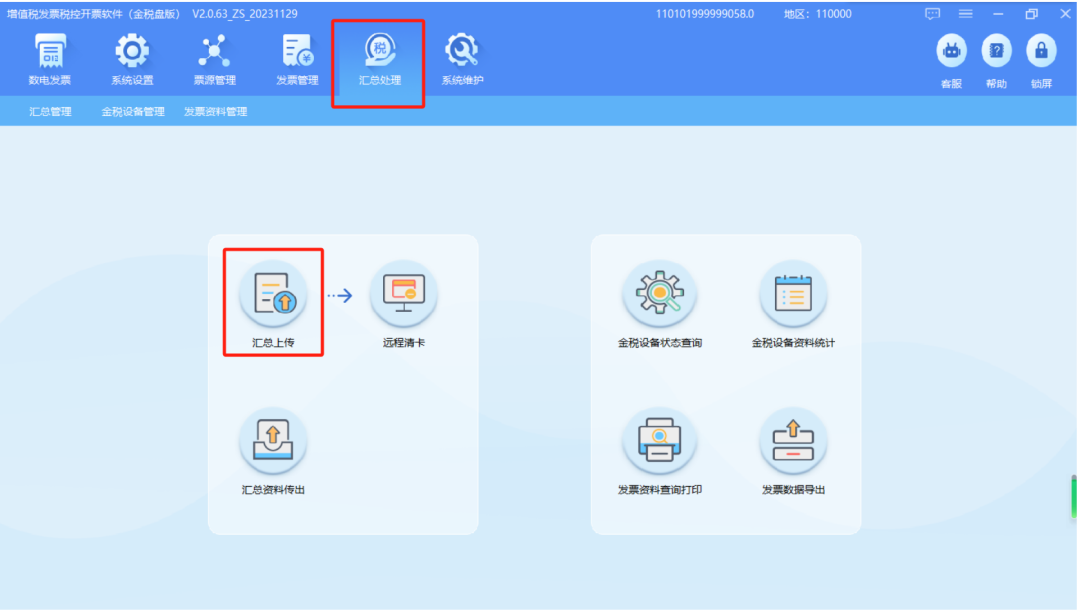Close the application window
The height and width of the screenshot is (611, 1080).
pos(1065,14)
